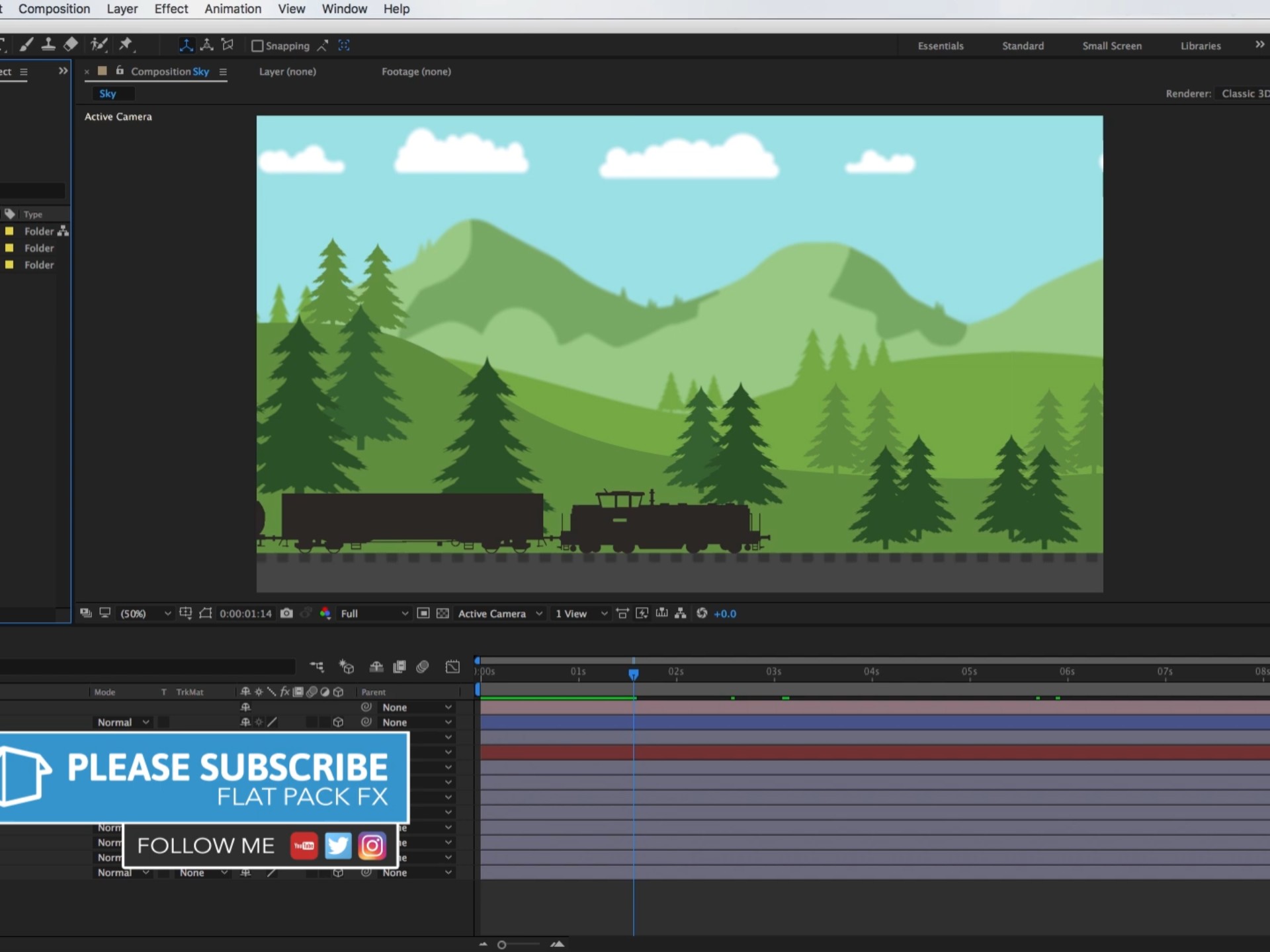1270x952 pixels.
Task: Expand project panel overflow chevrons
Action: click(x=63, y=71)
